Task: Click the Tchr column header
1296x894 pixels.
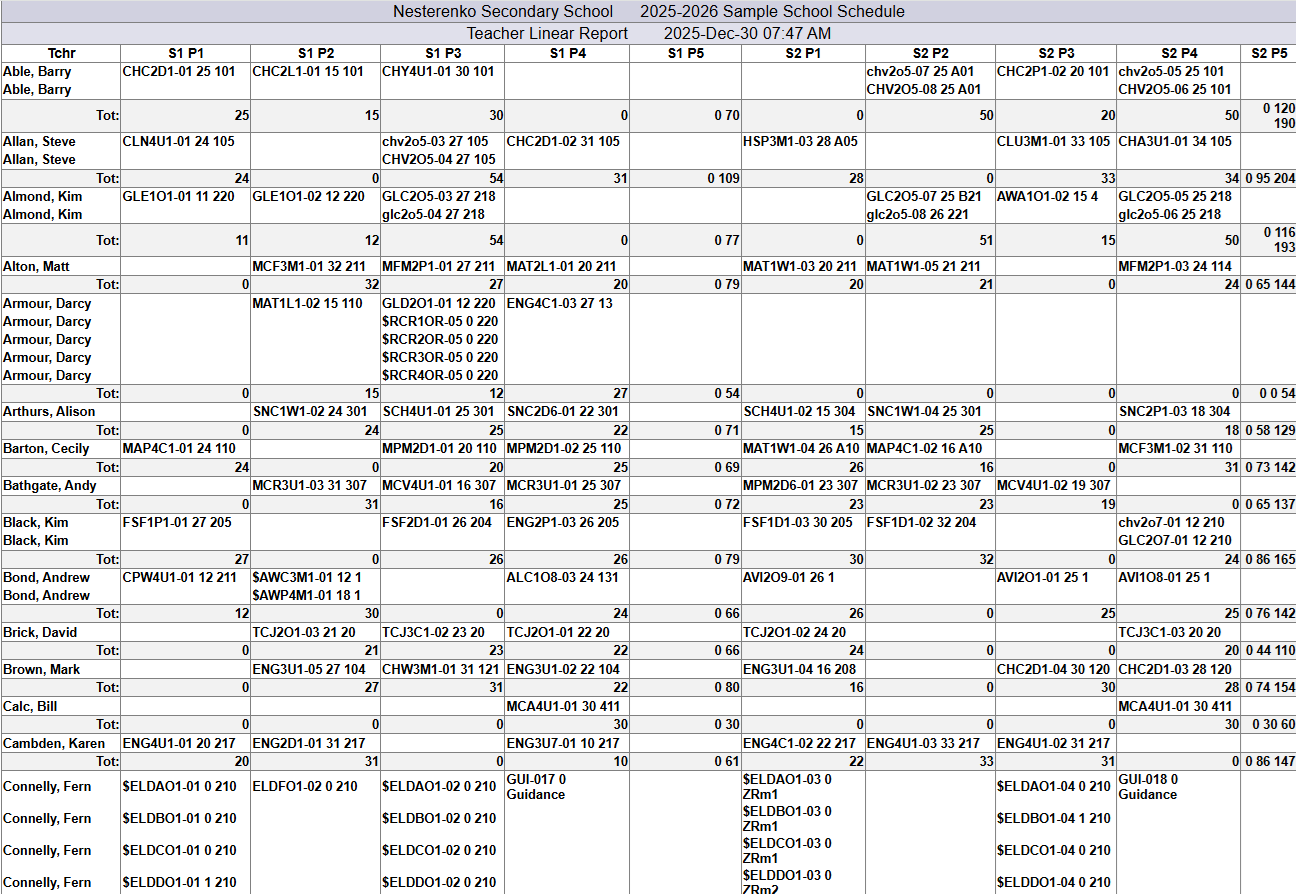Action: tap(61, 53)
